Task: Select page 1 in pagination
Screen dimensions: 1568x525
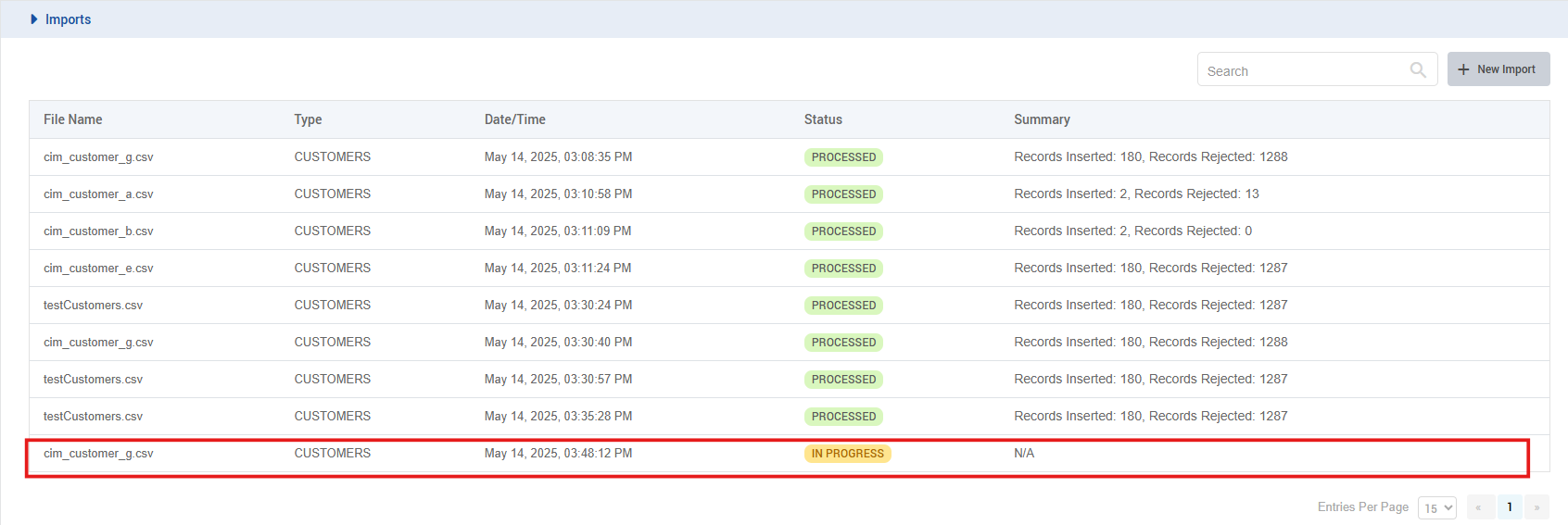Action: click(x=1509, y=507)
